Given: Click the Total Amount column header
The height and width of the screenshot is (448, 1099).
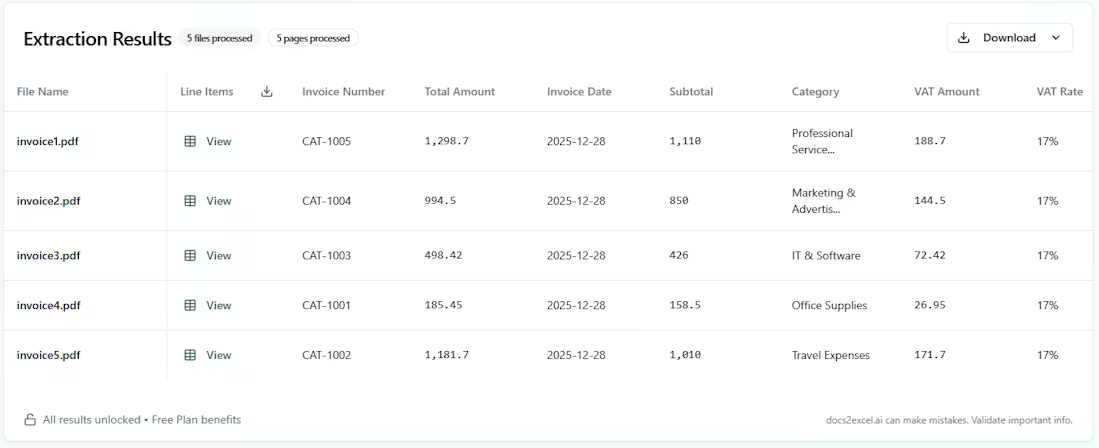Looking at the screenshot, I should click(459, 92).
